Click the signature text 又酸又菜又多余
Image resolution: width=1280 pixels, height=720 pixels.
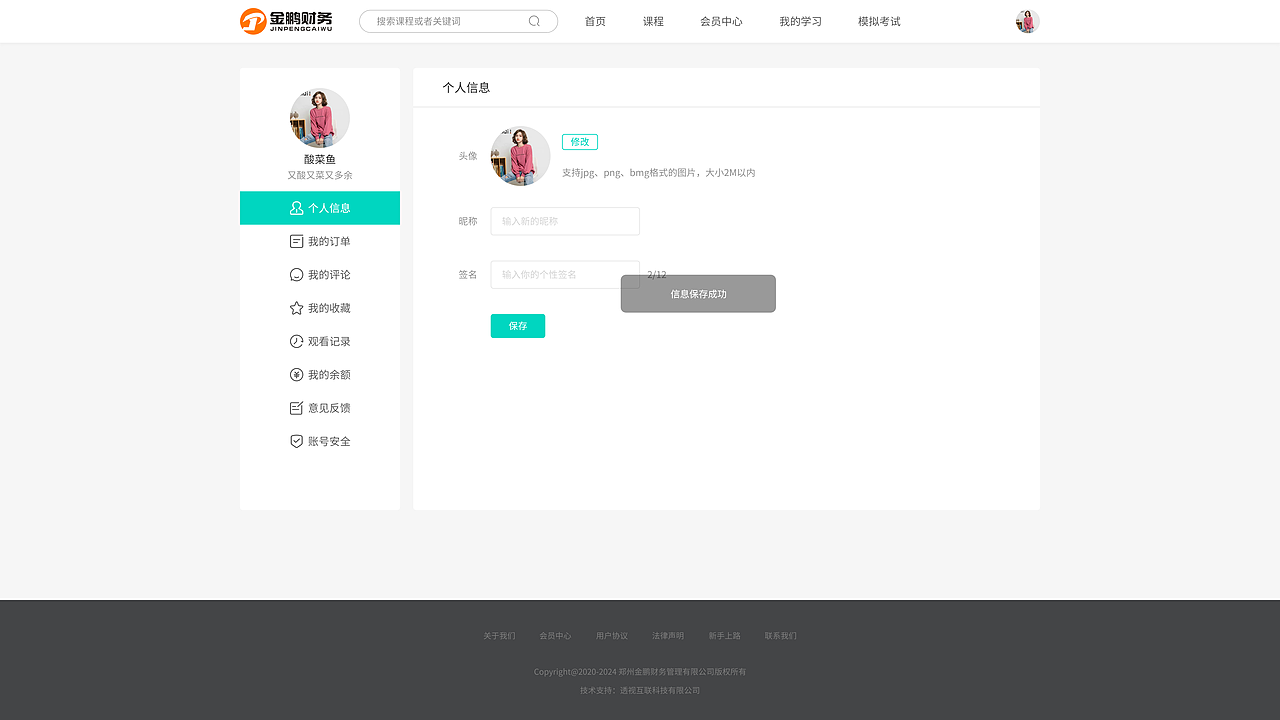pos(320,175)
